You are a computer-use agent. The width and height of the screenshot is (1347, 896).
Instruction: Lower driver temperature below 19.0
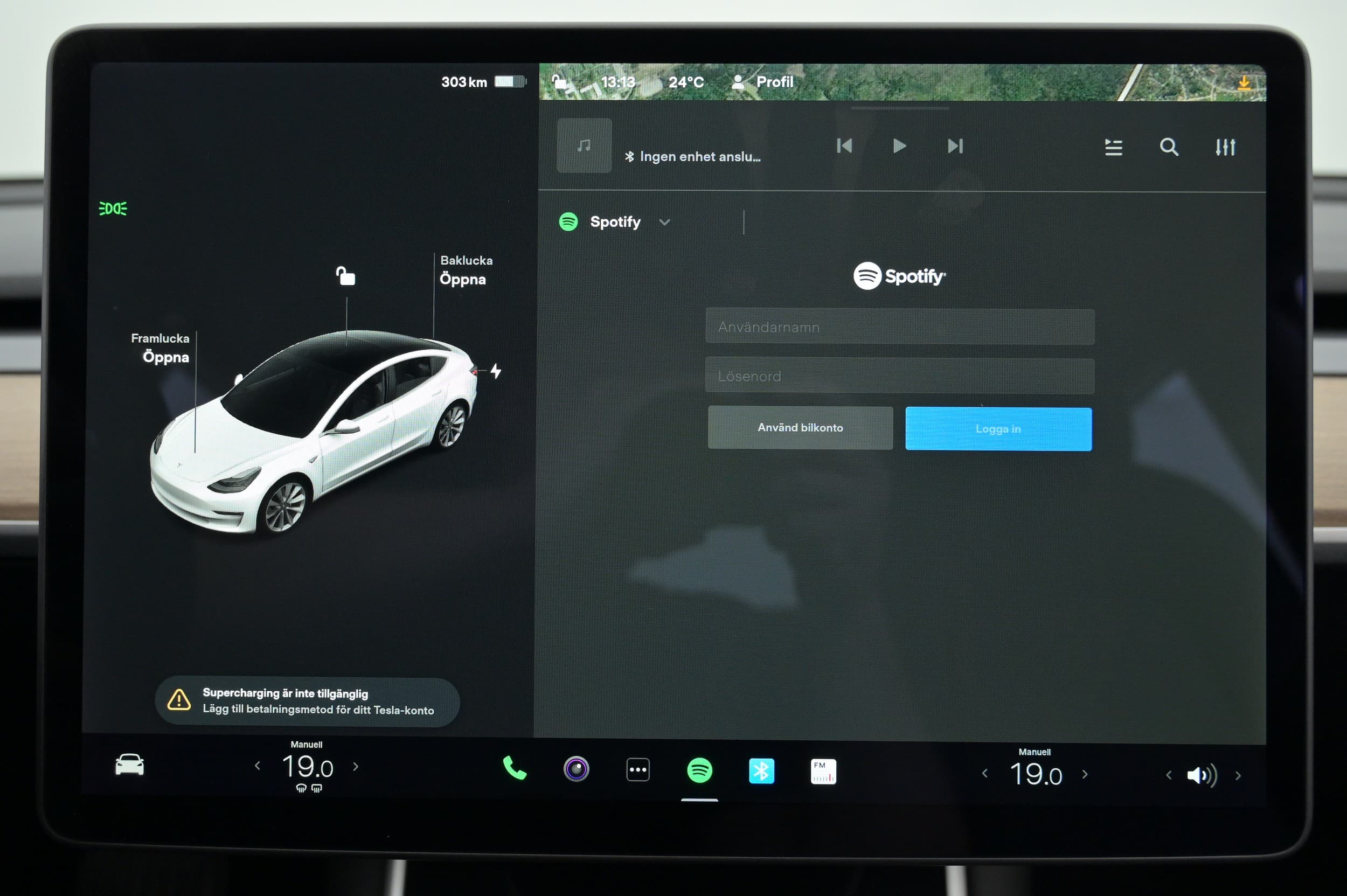(x=257, y=765)
